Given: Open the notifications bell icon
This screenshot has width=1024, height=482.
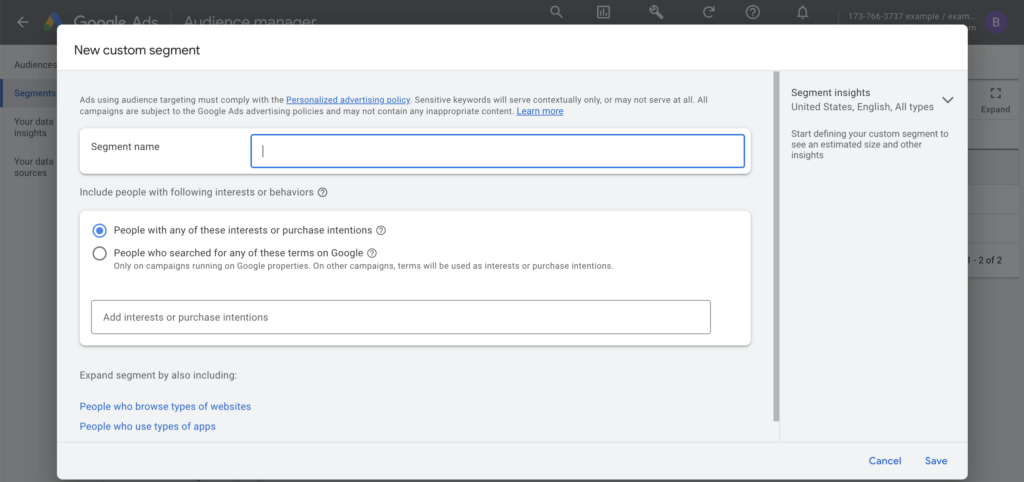Looking at the screenshot, I should 803,12.
